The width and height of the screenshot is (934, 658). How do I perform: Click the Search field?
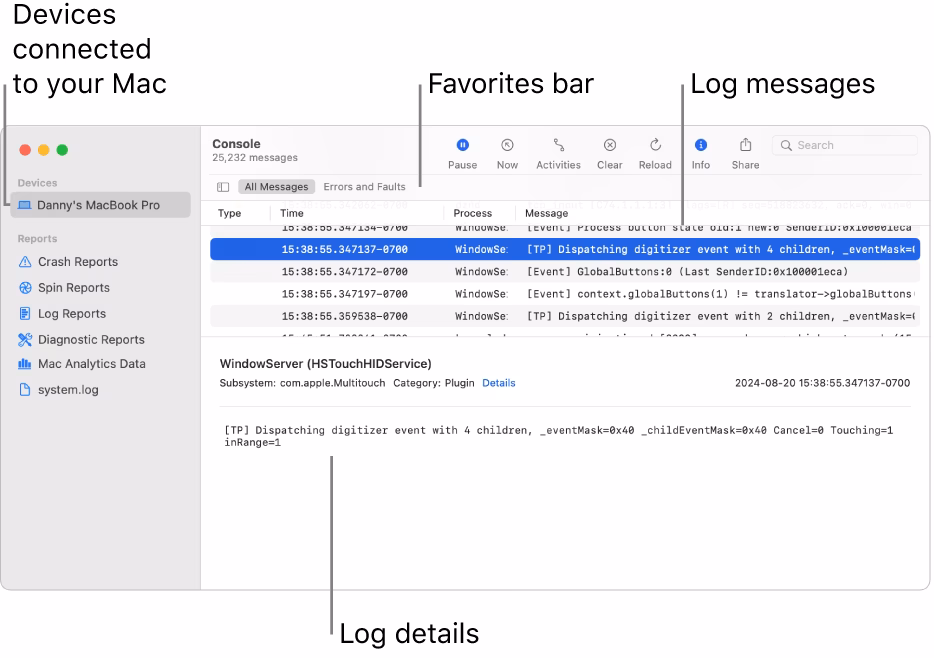click(844, 145)
